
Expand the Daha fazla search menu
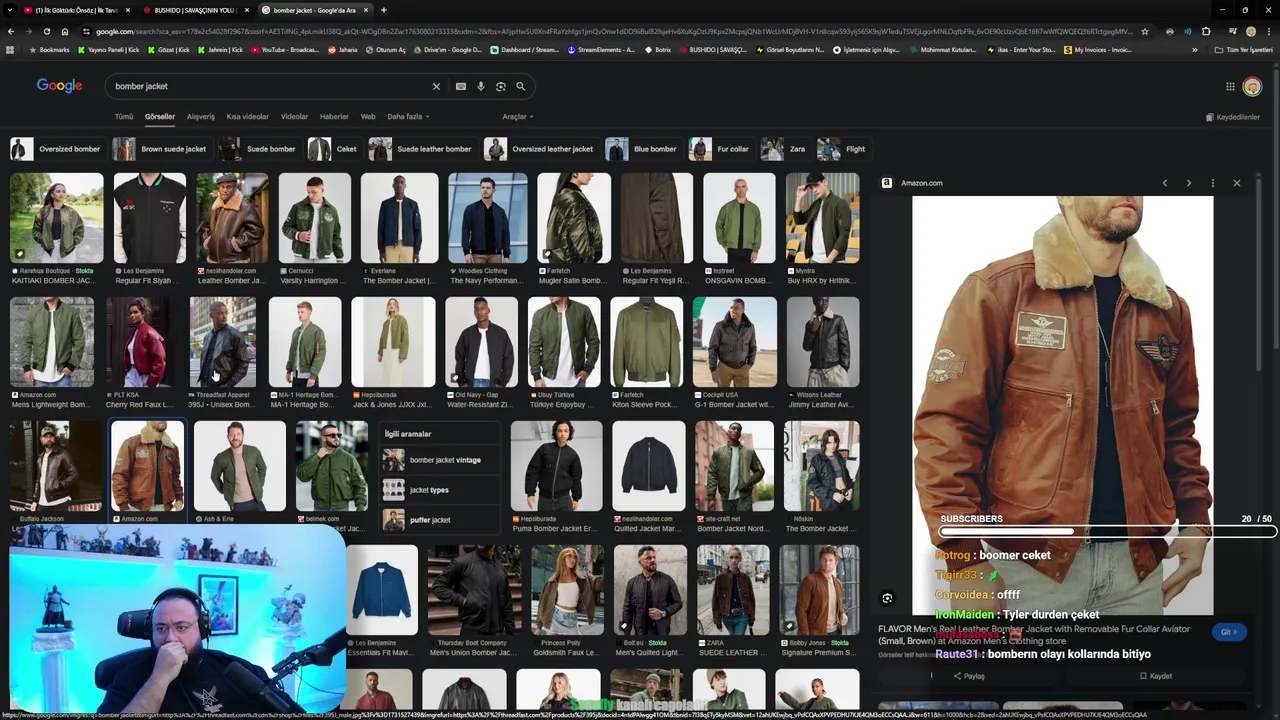pos(408,117)
